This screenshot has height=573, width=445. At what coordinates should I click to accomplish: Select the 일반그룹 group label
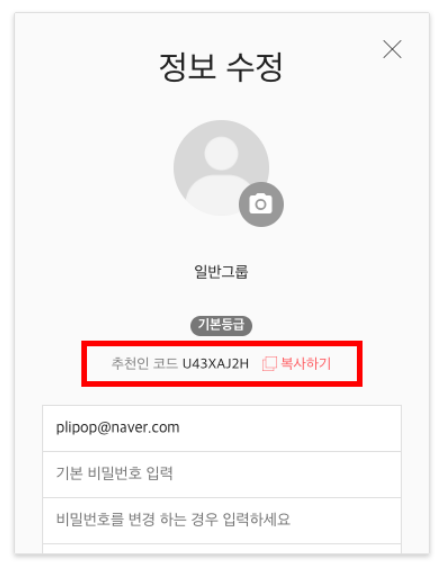221,272
